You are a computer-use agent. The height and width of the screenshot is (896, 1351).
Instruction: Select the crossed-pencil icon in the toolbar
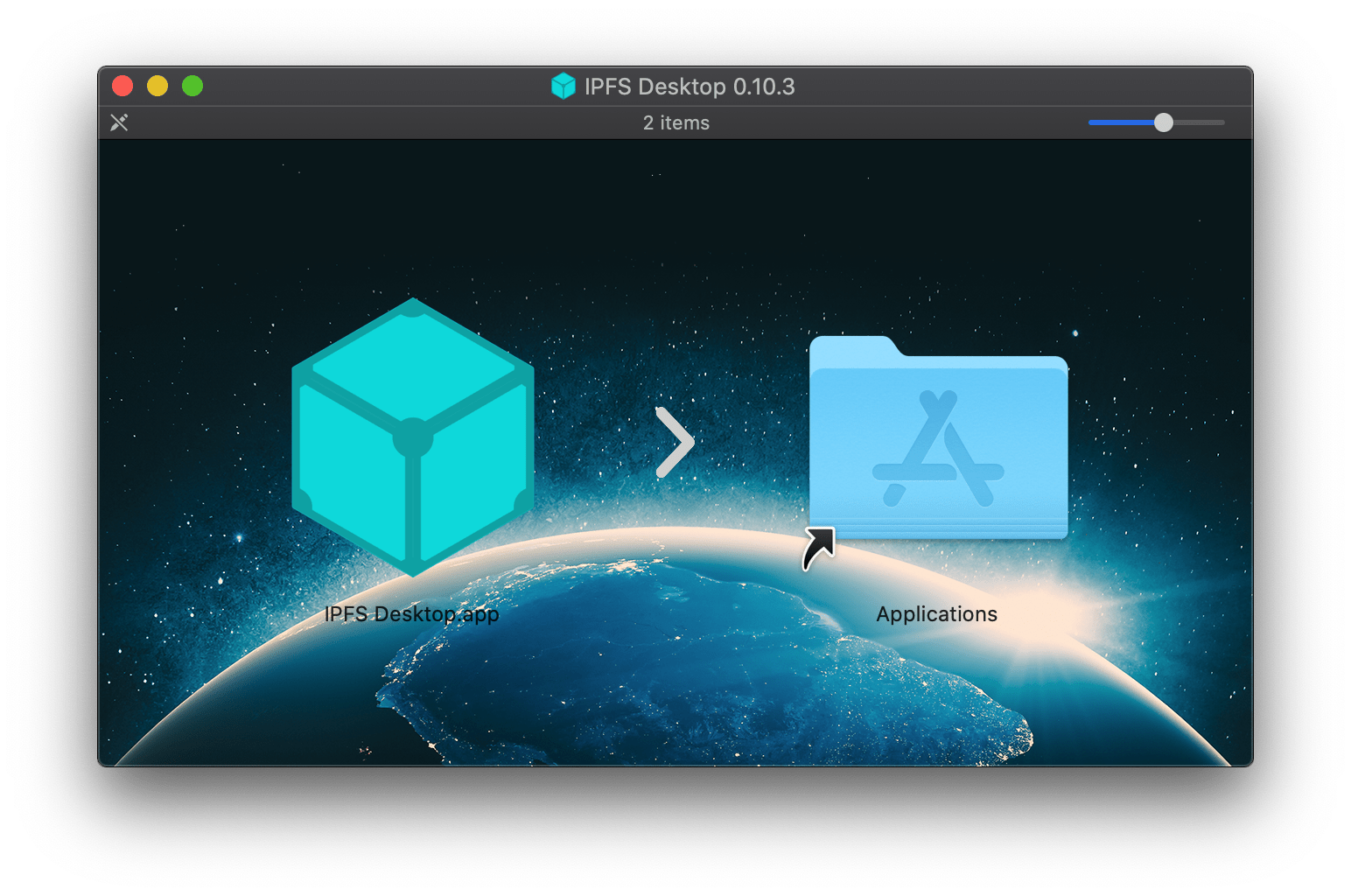point(119,122)
